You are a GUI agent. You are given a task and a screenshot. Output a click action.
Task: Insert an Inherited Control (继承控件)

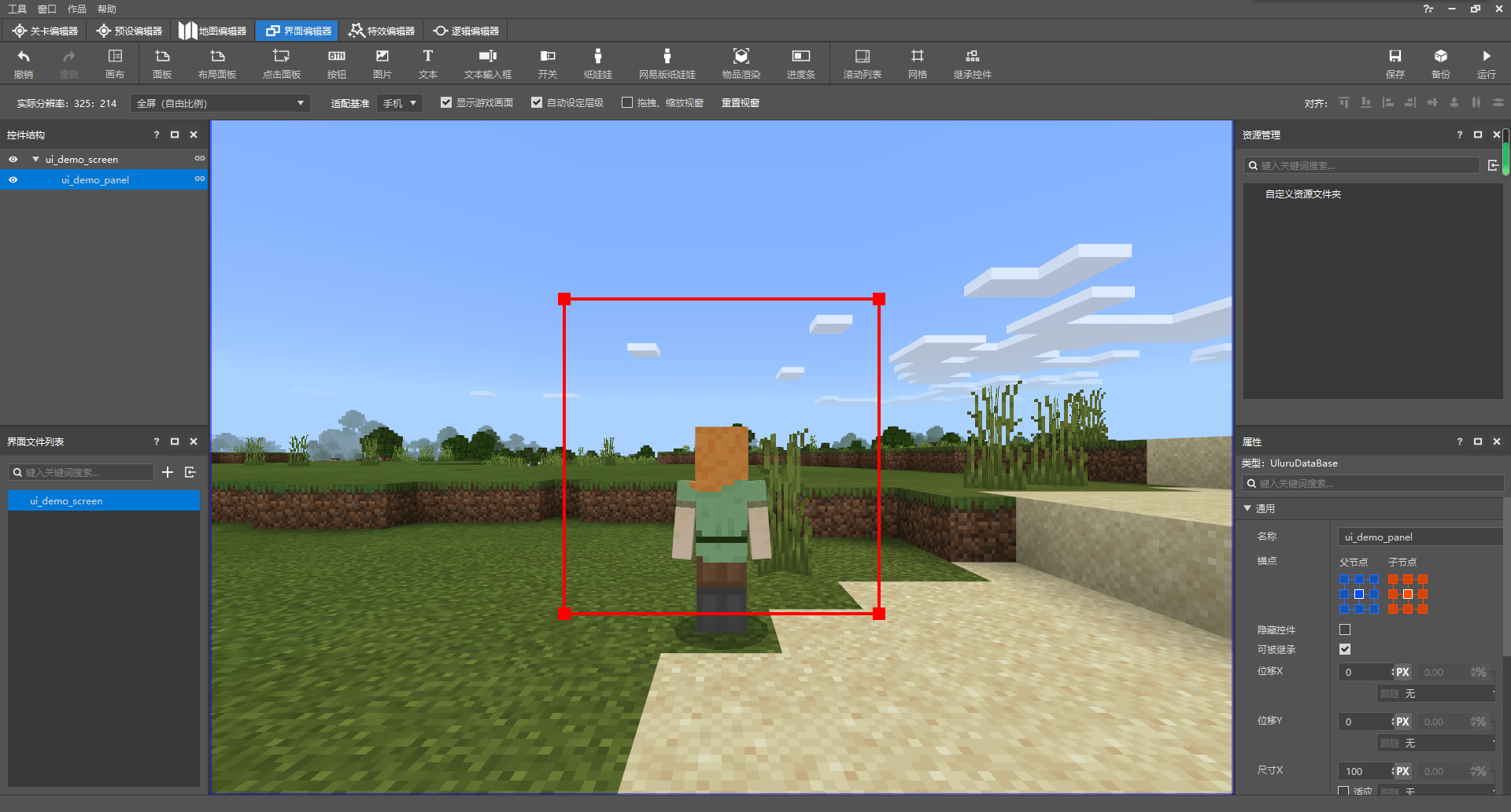click(973, 64)
